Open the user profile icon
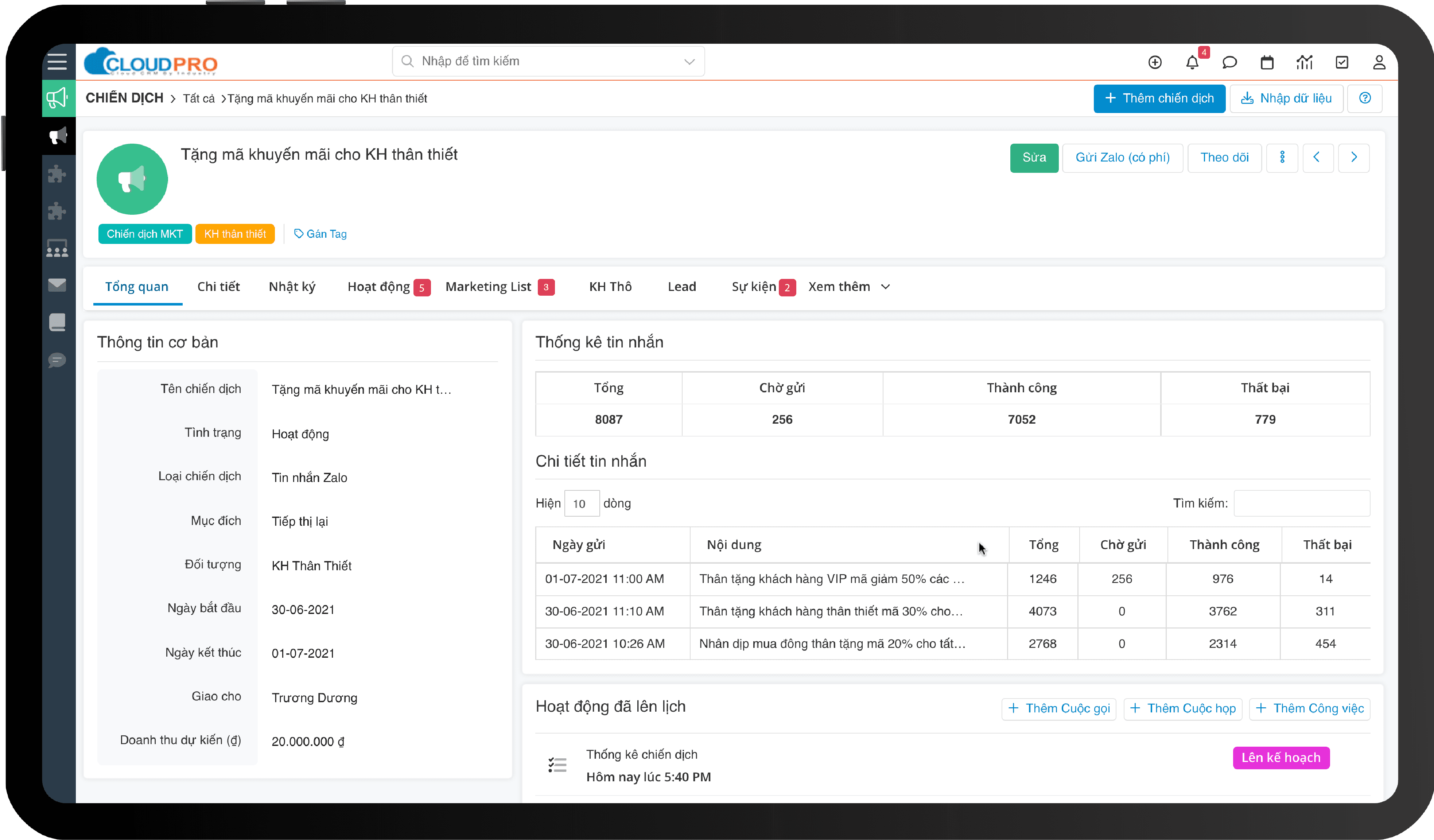This screenshot has width=1434, height=840. point(1379,62)
